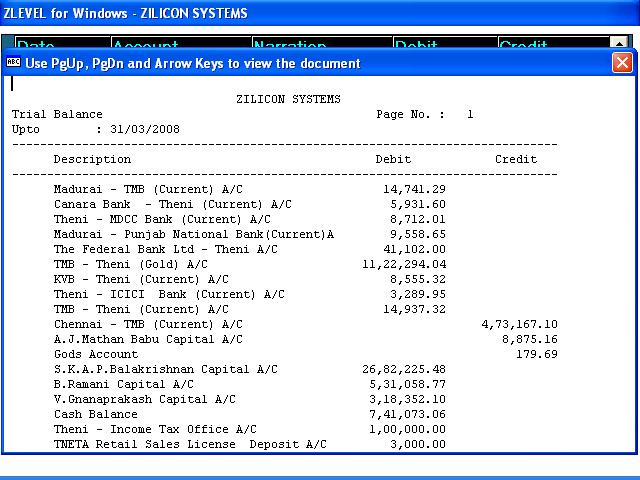Image resolution: width=640 pixels, height=480 pixels.
Task: Select 'Theni - Income Tax Office A/C'
Action: [155, 429]
